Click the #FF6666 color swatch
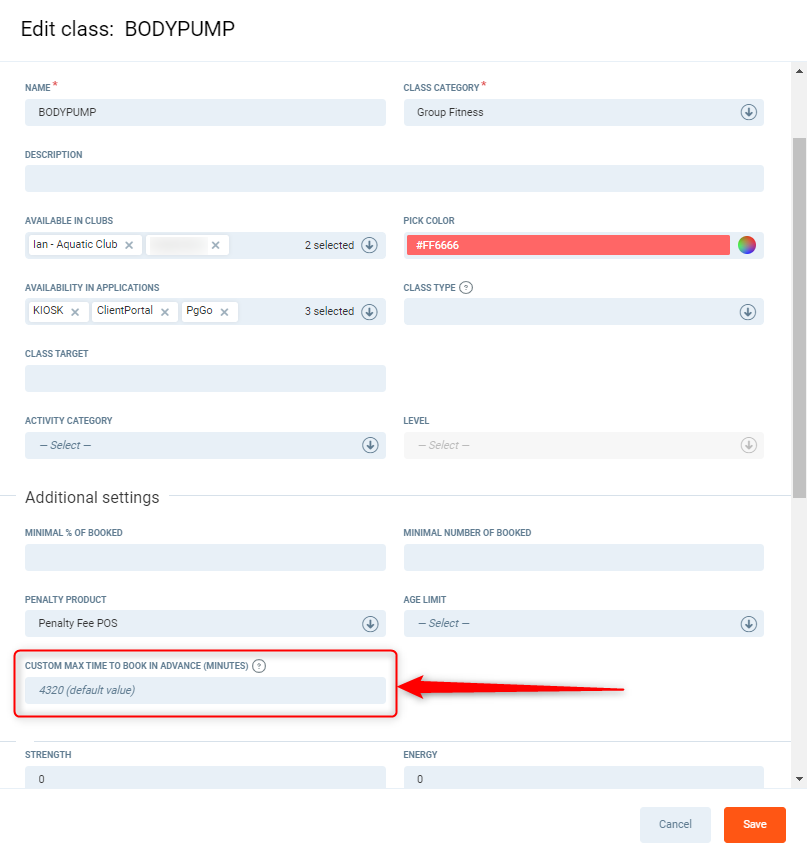 point(568,245)
